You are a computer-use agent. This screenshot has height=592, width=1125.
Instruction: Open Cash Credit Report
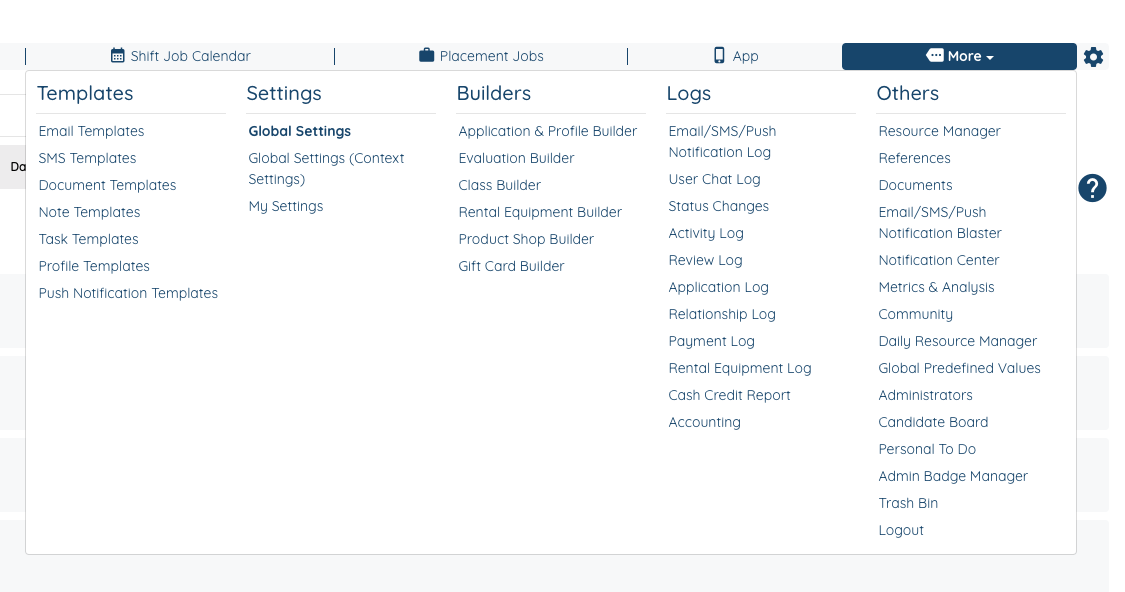pos(730,395)
